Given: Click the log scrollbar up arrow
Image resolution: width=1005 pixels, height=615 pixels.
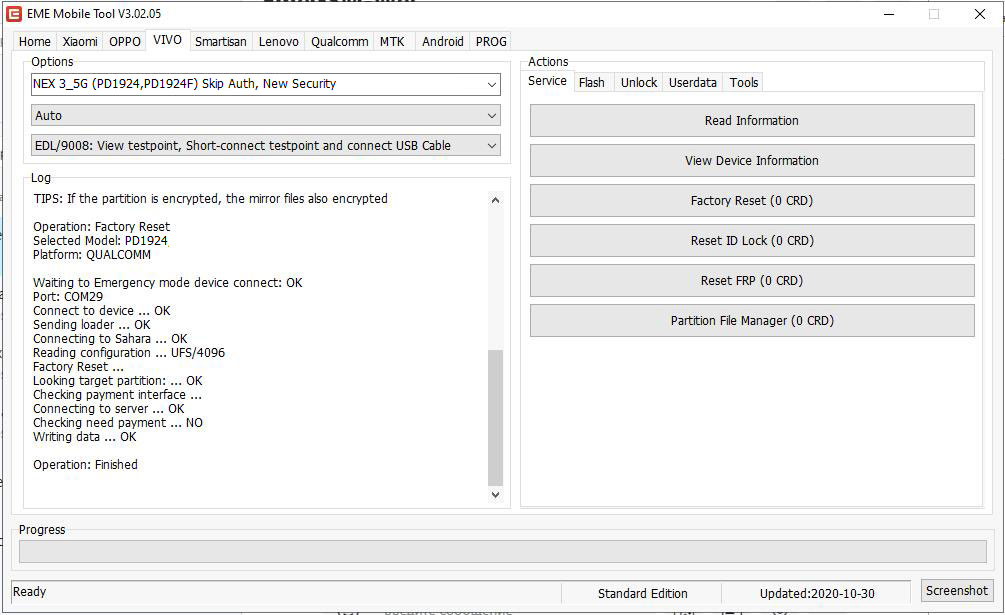Looking at the screenshot, I should click(x=495, y=200).
